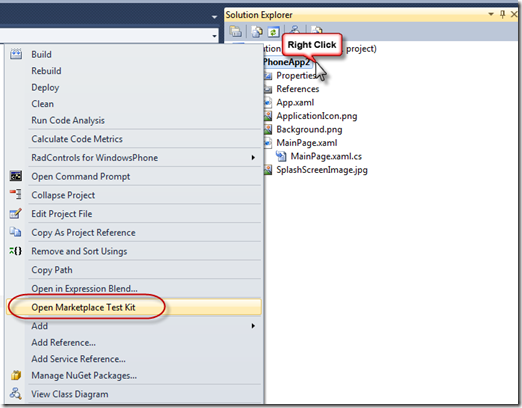Click the View Class Diagram icon
Screen dimensions: 522x408
16,394
